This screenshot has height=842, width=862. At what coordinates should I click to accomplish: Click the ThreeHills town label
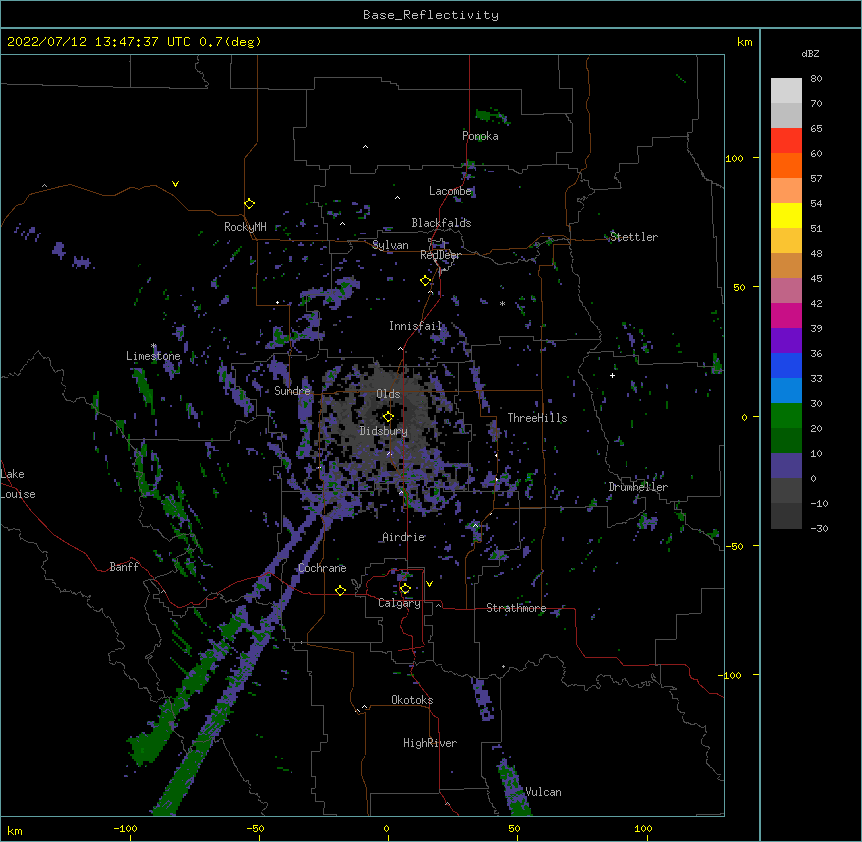pos(538,418)
